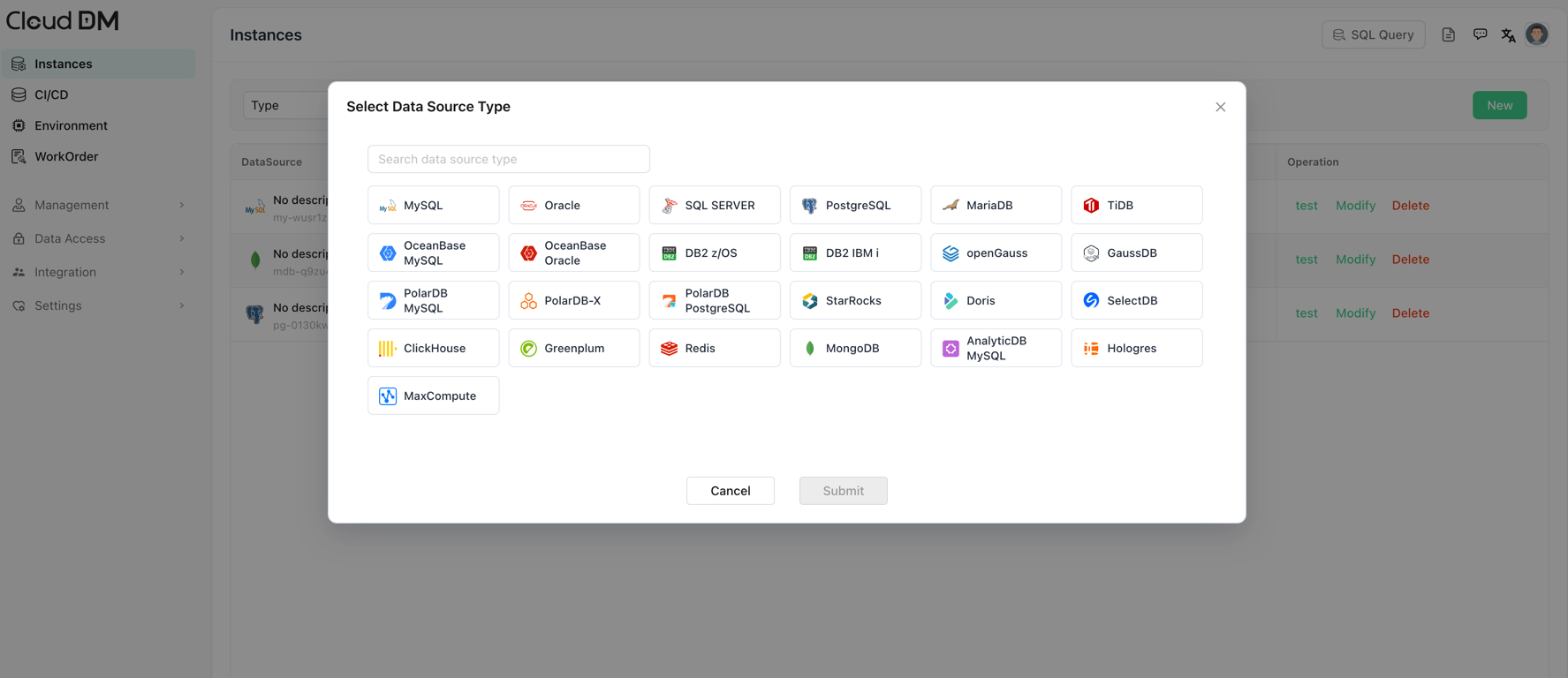Screen dimensions: 1568x678
Task: Choose the DB2 z/OS data source
Action: coord(715,252)
